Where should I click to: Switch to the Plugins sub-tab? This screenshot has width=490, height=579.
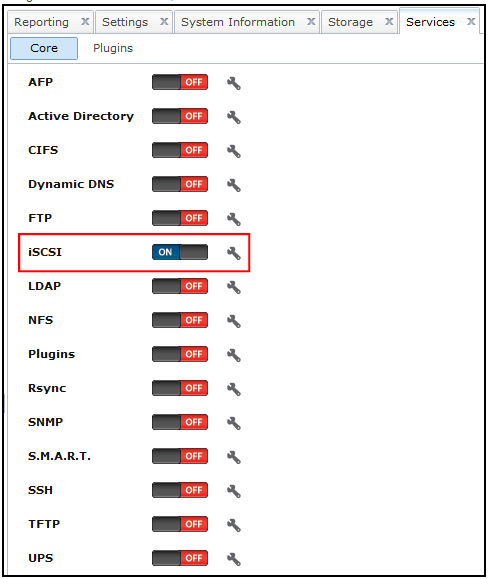tap(113, 48)
